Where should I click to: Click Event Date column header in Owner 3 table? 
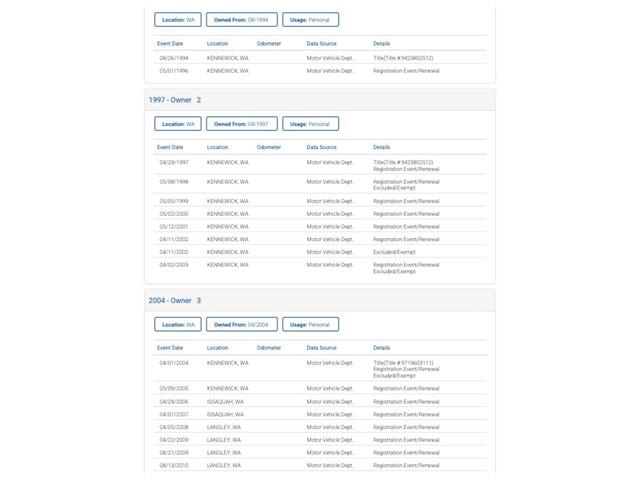170,348
